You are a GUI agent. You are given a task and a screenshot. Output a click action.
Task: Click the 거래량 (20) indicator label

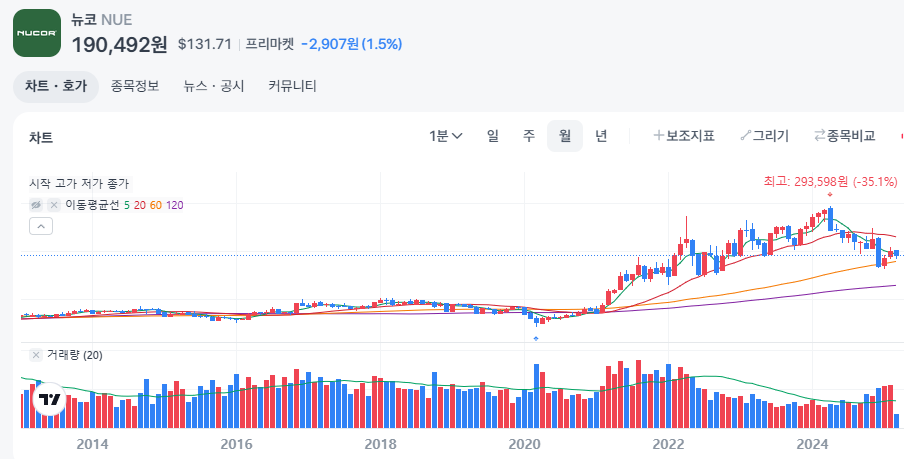pos(74,355)
